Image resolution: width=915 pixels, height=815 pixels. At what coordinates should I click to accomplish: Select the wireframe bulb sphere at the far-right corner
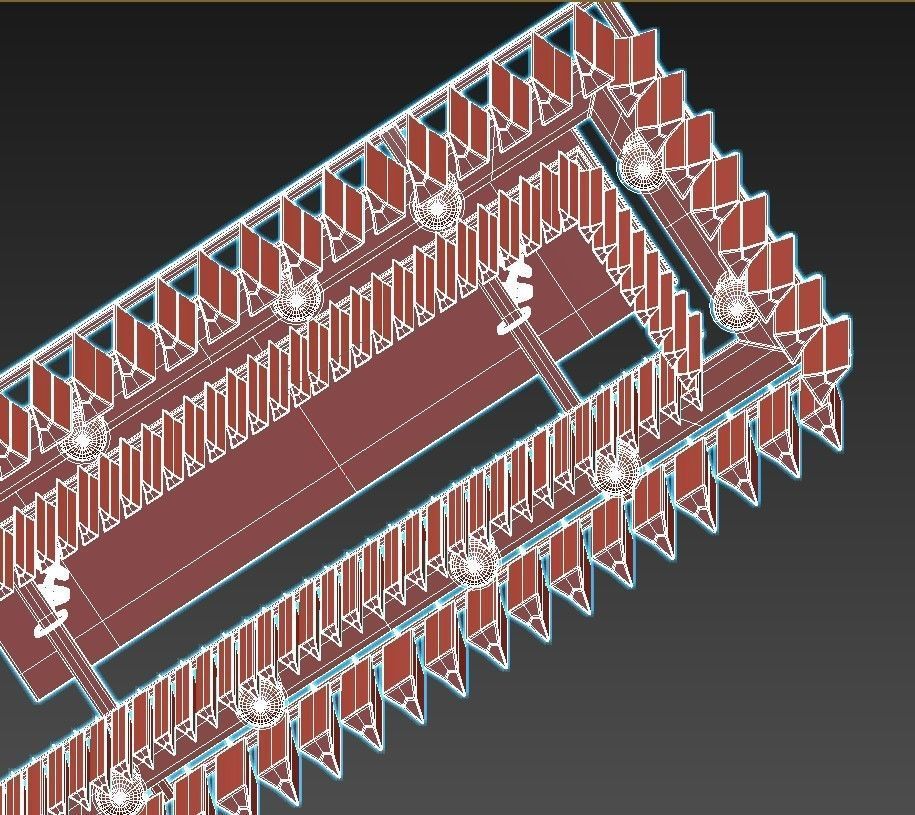click(734, 305)
